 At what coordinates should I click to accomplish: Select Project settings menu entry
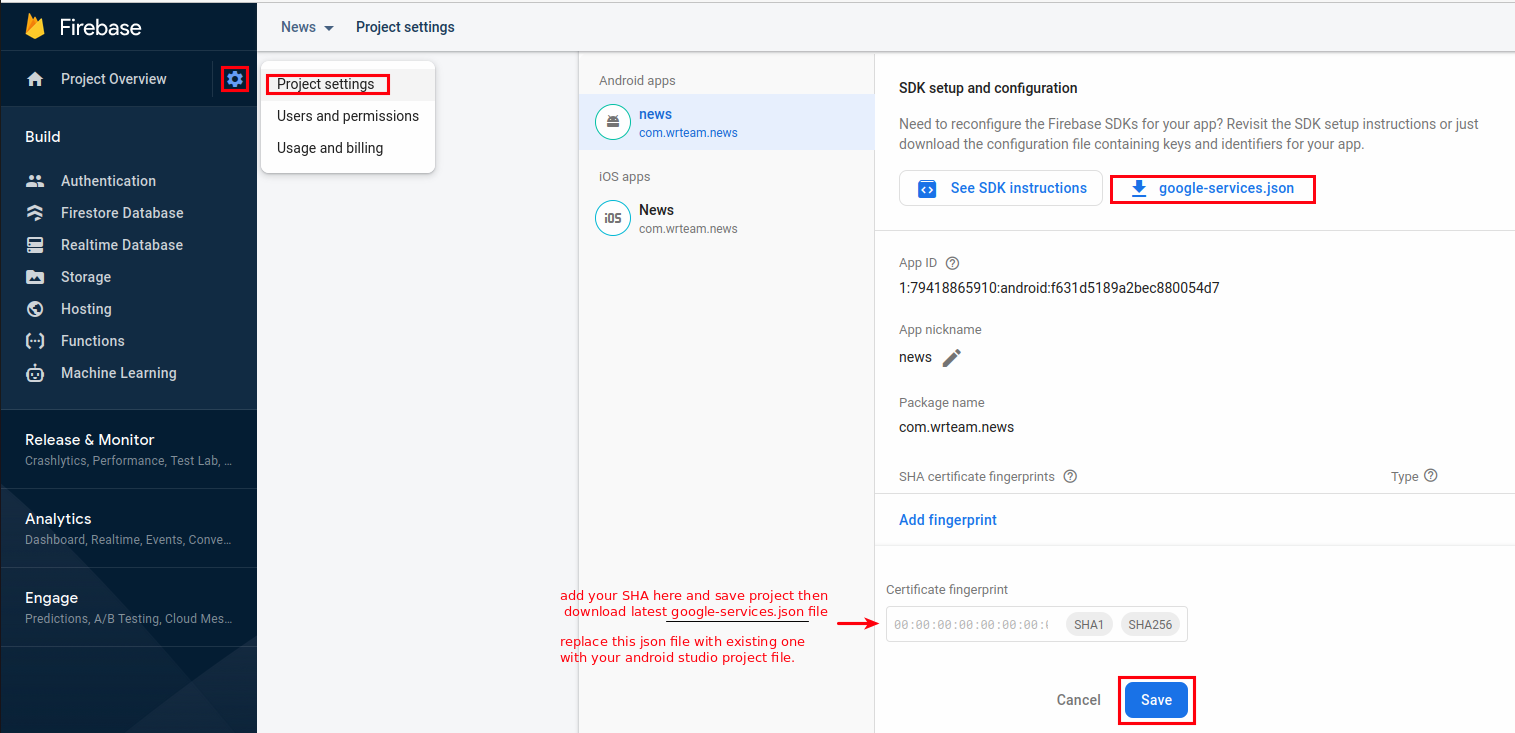327,85
